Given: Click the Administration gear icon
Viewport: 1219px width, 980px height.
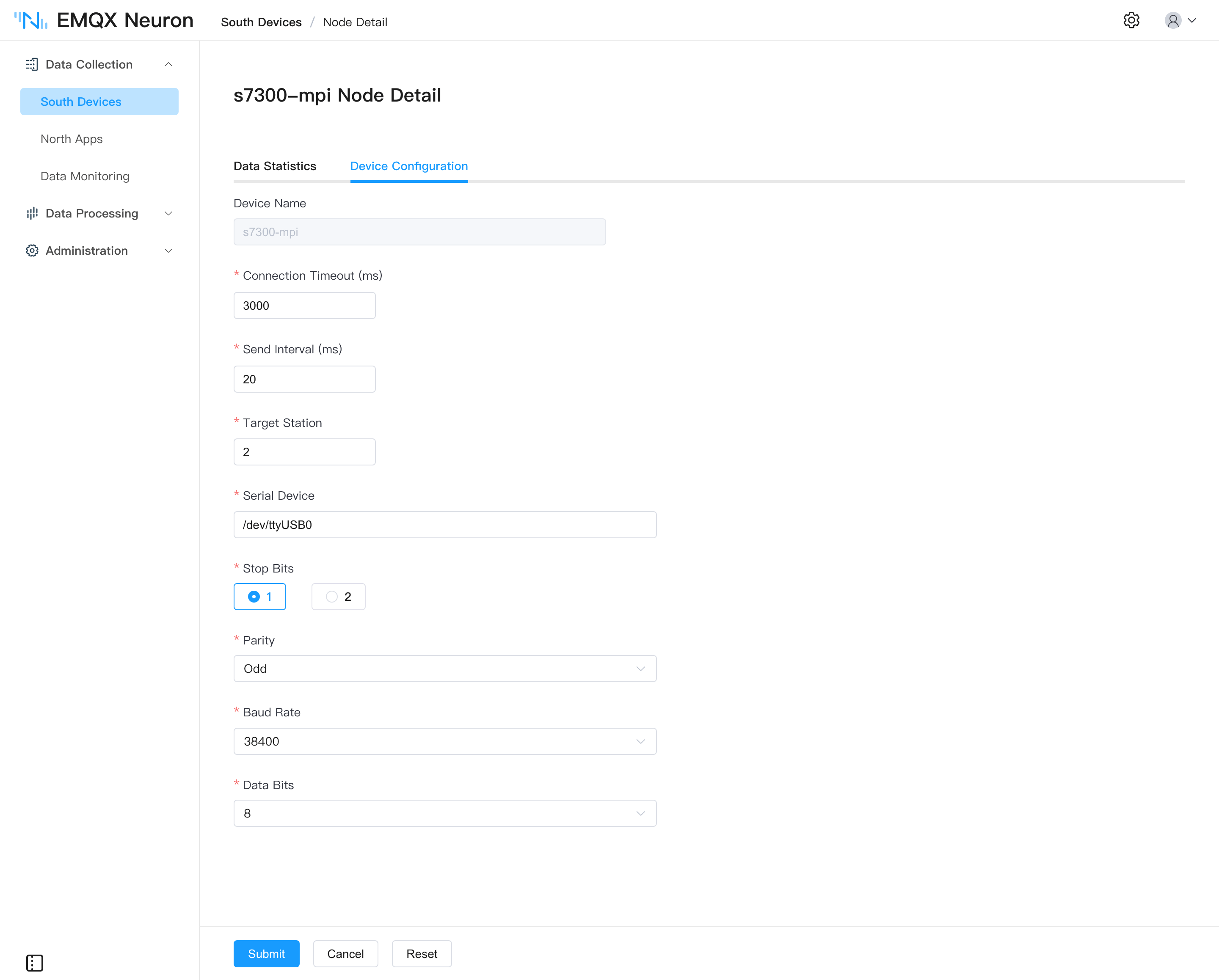Looking at the screenshot, I should pos(32,251).
